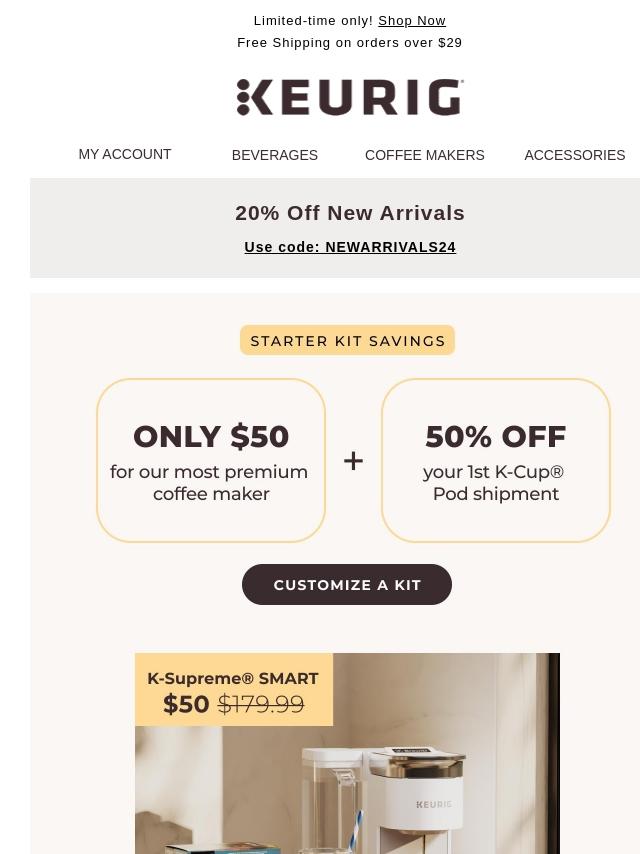This screenshot has height=854, width=640.
Task: Click the crossed-out $179.99 price
Action: (261, 704)
